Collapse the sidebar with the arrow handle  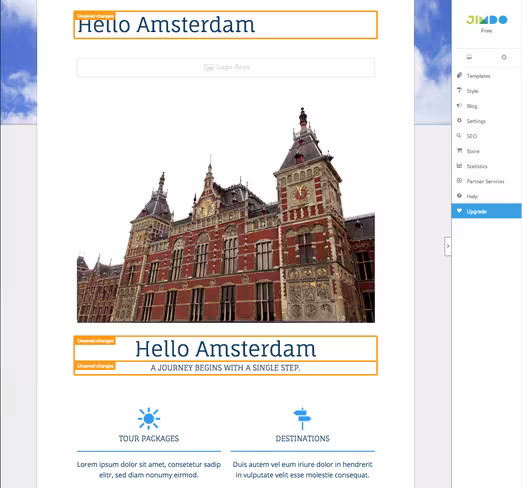[448, 246]
